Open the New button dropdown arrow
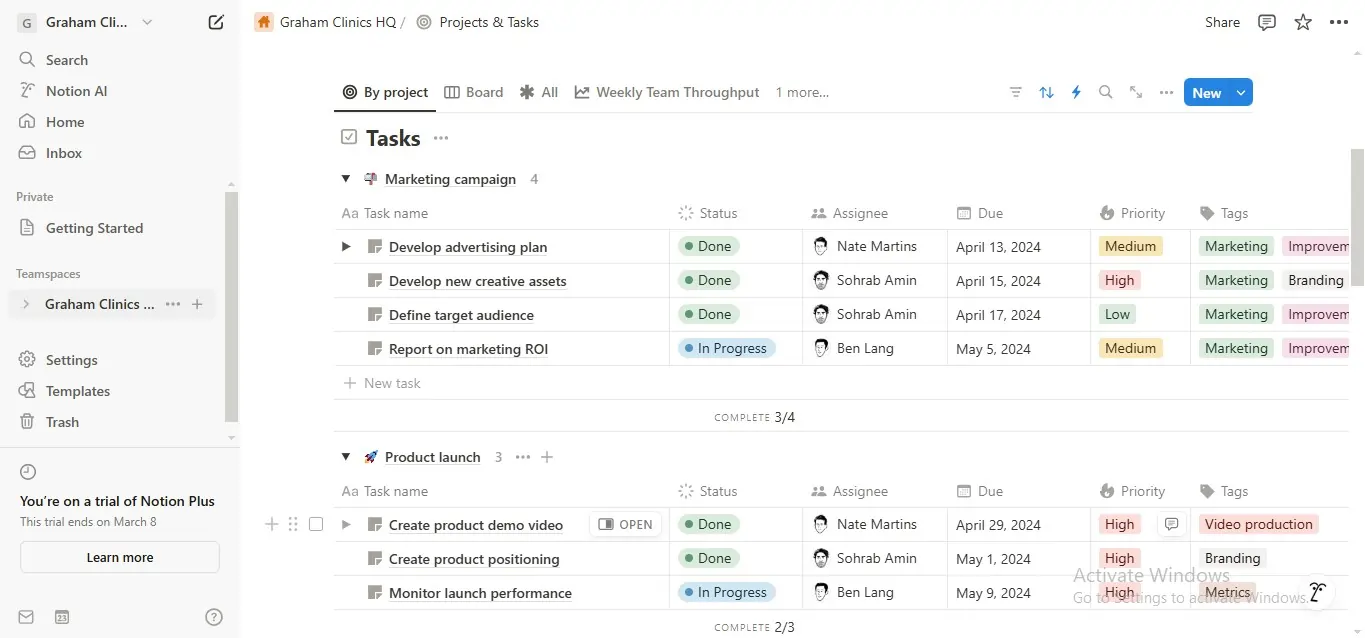Viewport: 1365px width, 638px height. point(1241,92)
